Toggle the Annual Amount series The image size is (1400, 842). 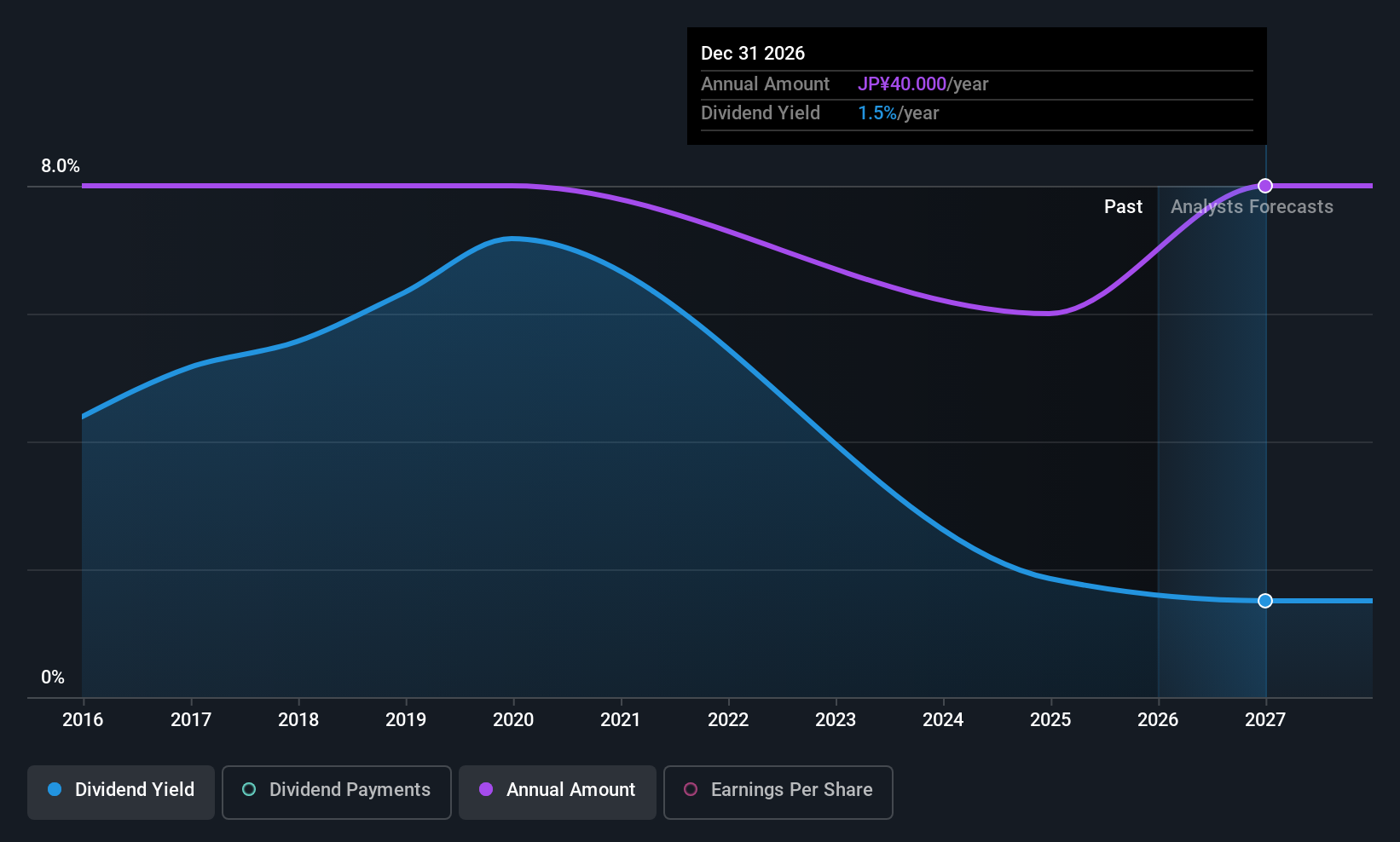click(558, 793)
